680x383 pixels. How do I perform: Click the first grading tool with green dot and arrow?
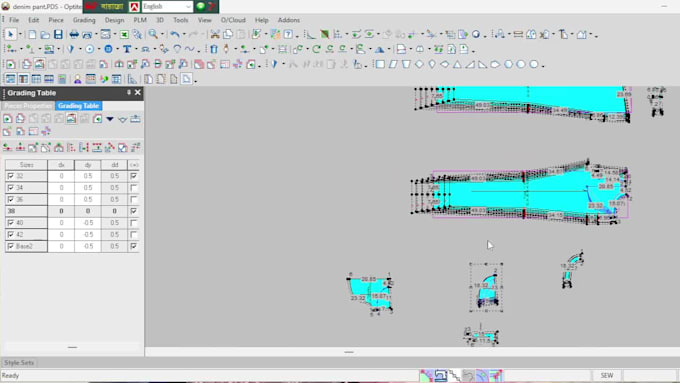click(x=7, y=147)
